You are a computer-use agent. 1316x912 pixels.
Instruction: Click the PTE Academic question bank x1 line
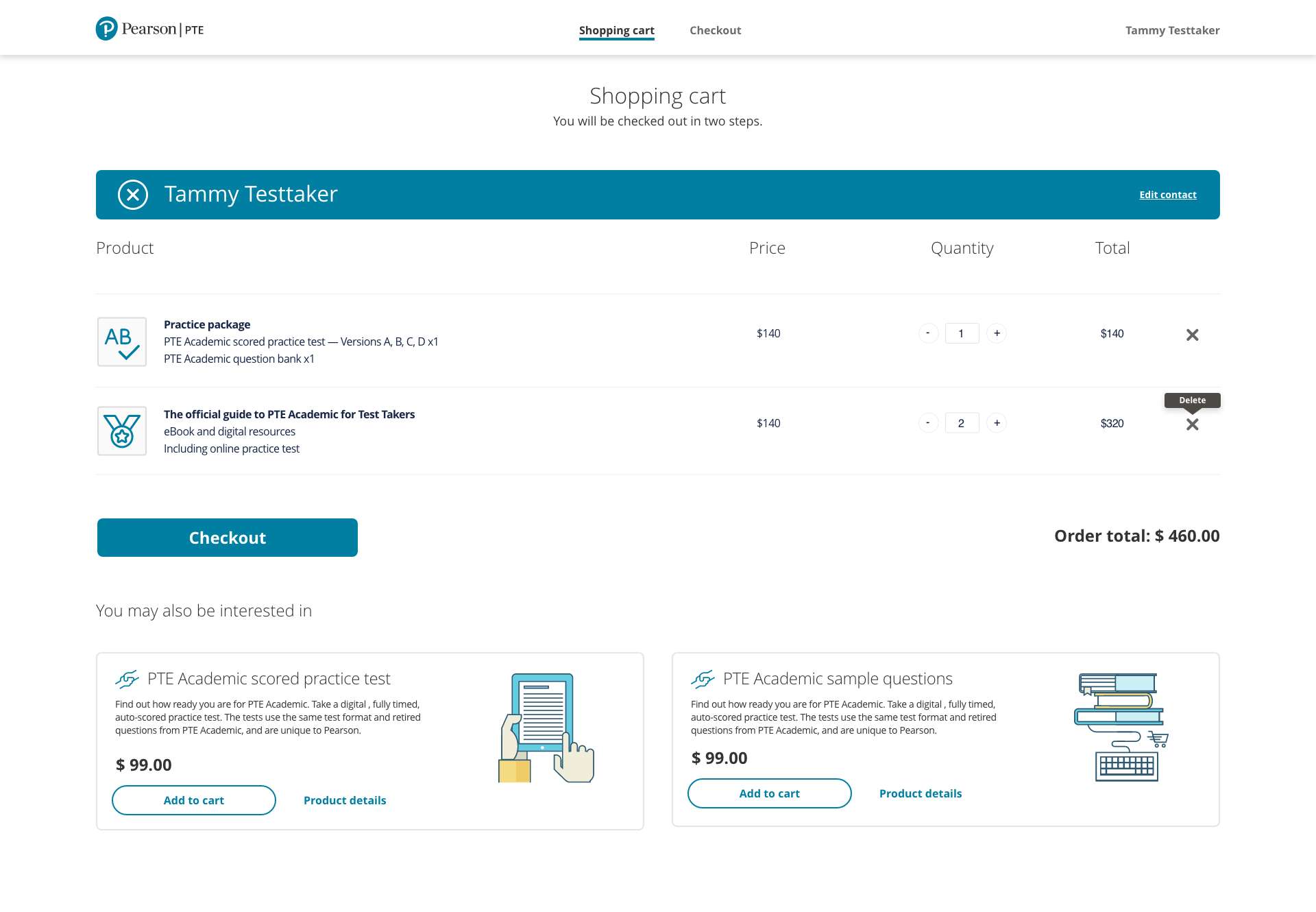tap(239, 359)
